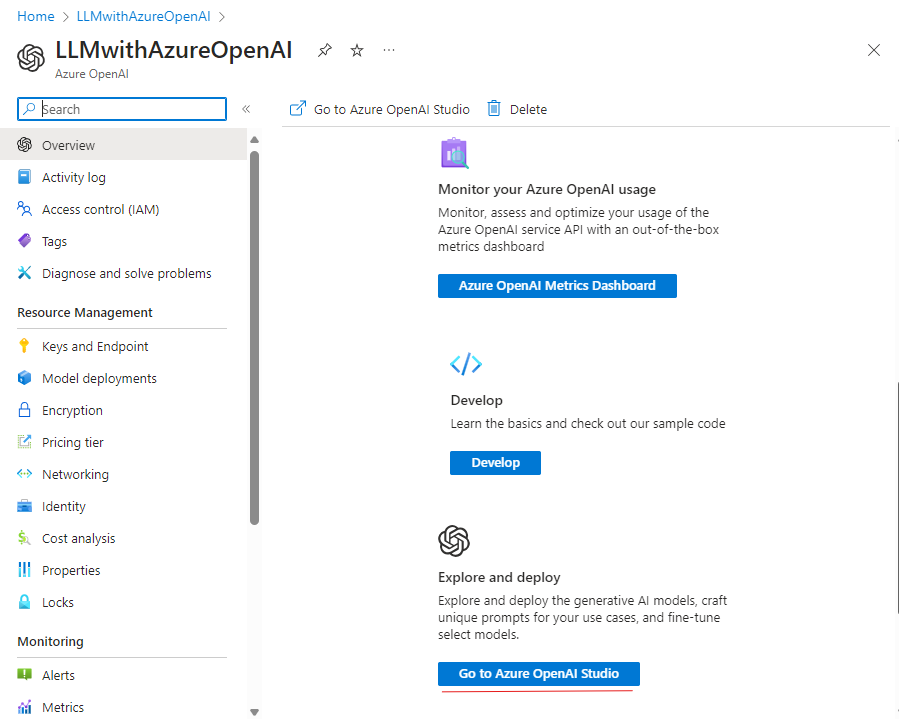Click the external link icon beside Go to Azure OpenAI Studio
Image resolution: width=899 pixels, height=719 pixels.
[x=298, y=108]
